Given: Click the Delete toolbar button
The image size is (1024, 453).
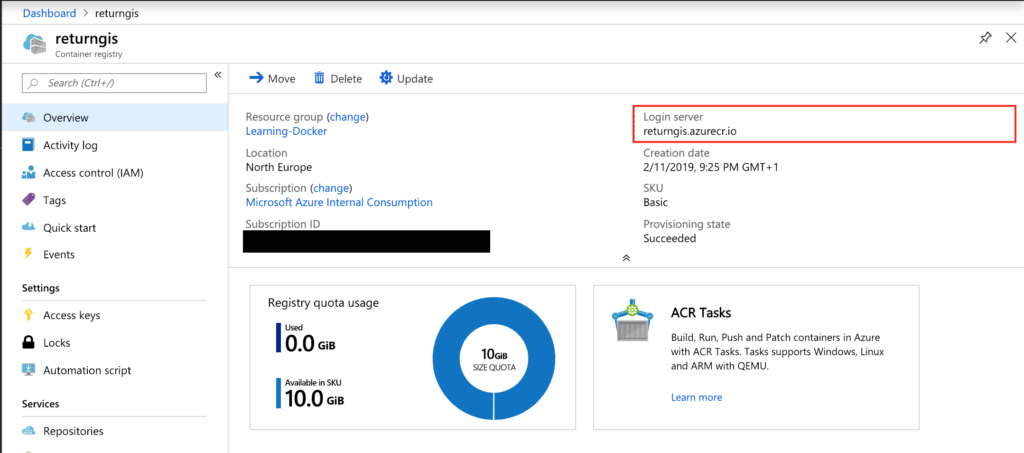Looking at the screenshot, I should pyautogui.click(x=338, y=78).
